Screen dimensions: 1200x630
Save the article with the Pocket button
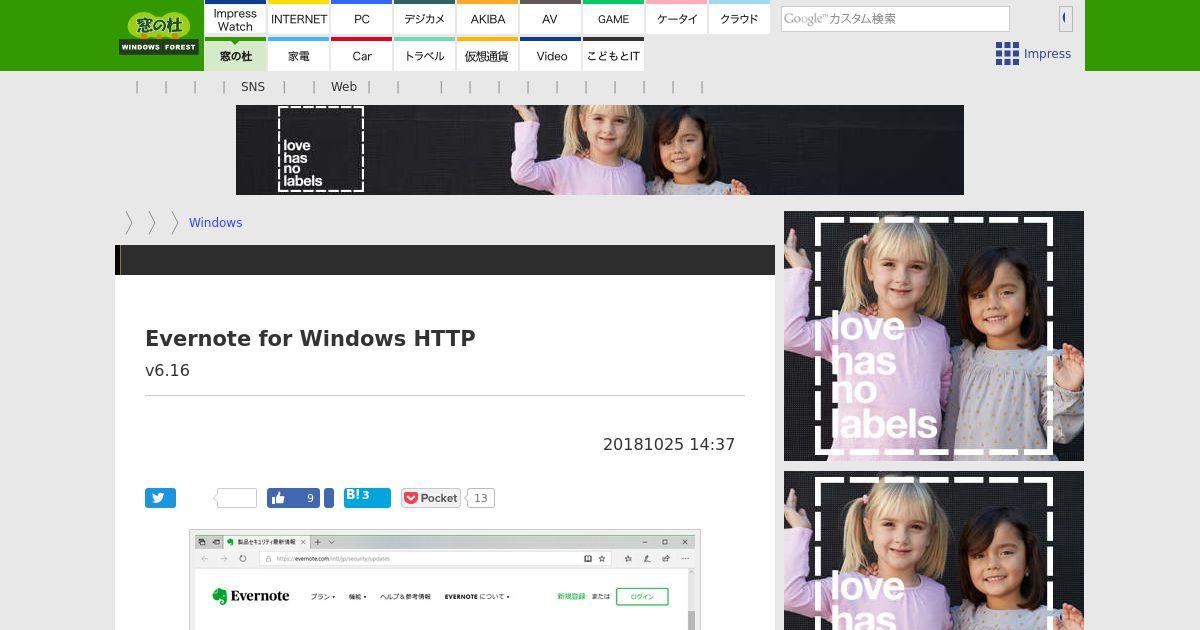(x=431, y=498)
